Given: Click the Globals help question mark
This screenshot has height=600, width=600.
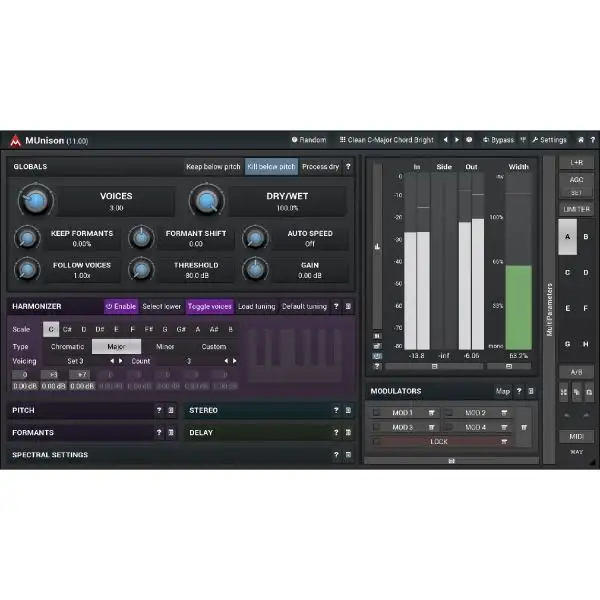Looking at the screenshot, I should 347,167.
